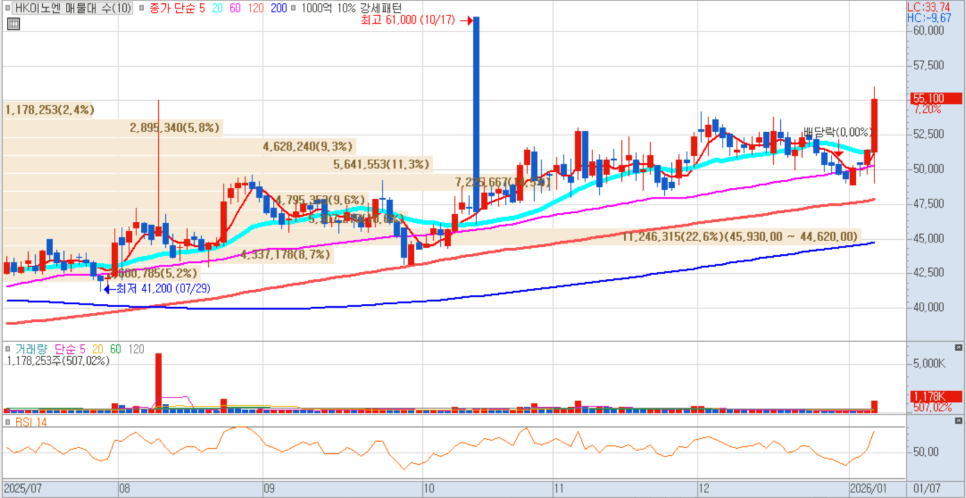The image size is (966, 498).
Task: Click the red 55,100 current price tag
Action: click(x=928, y=98)
